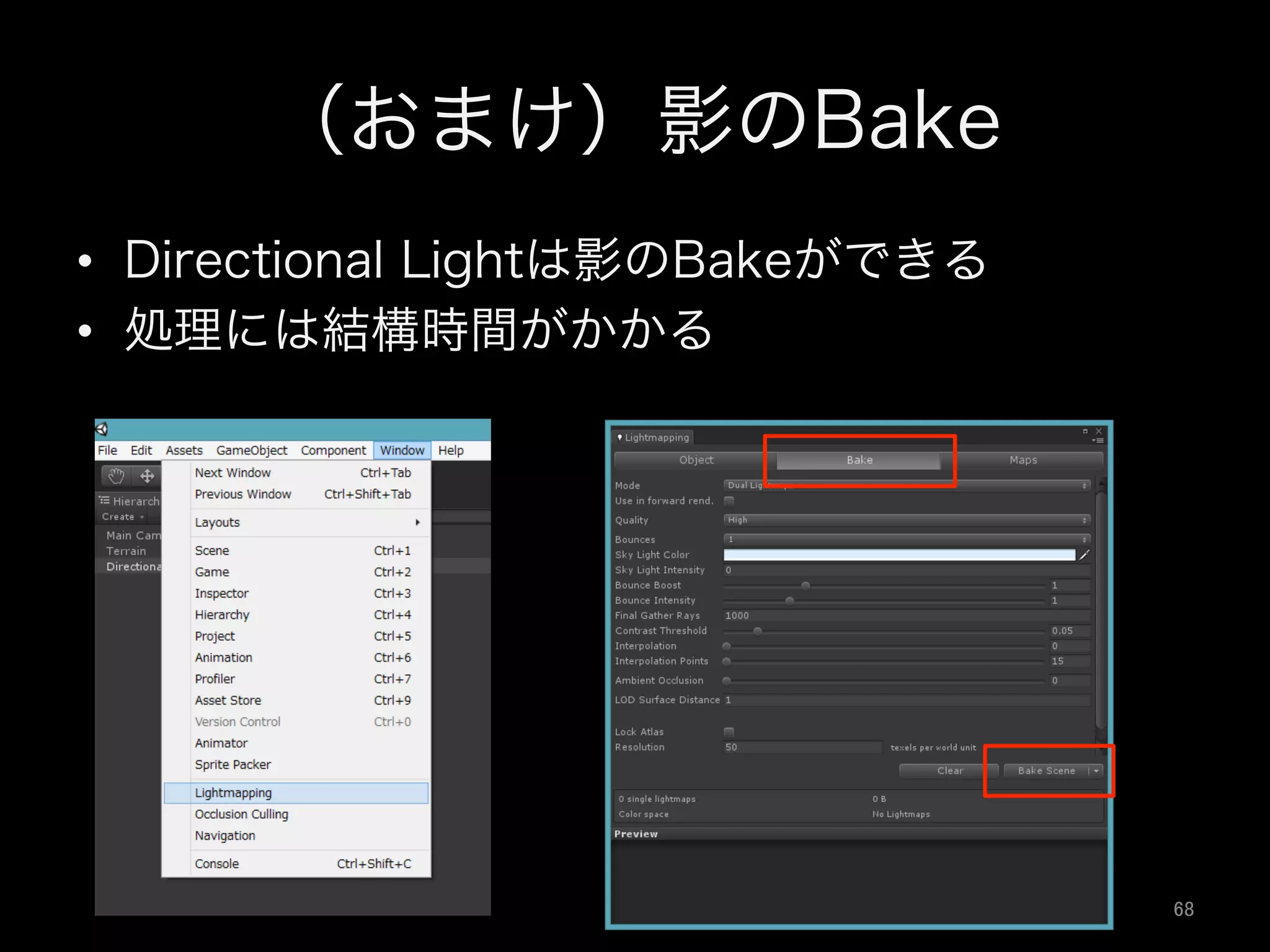Open the Hierarchy Create dropdown
The image size is (1270, 952).
pos(123,517)
